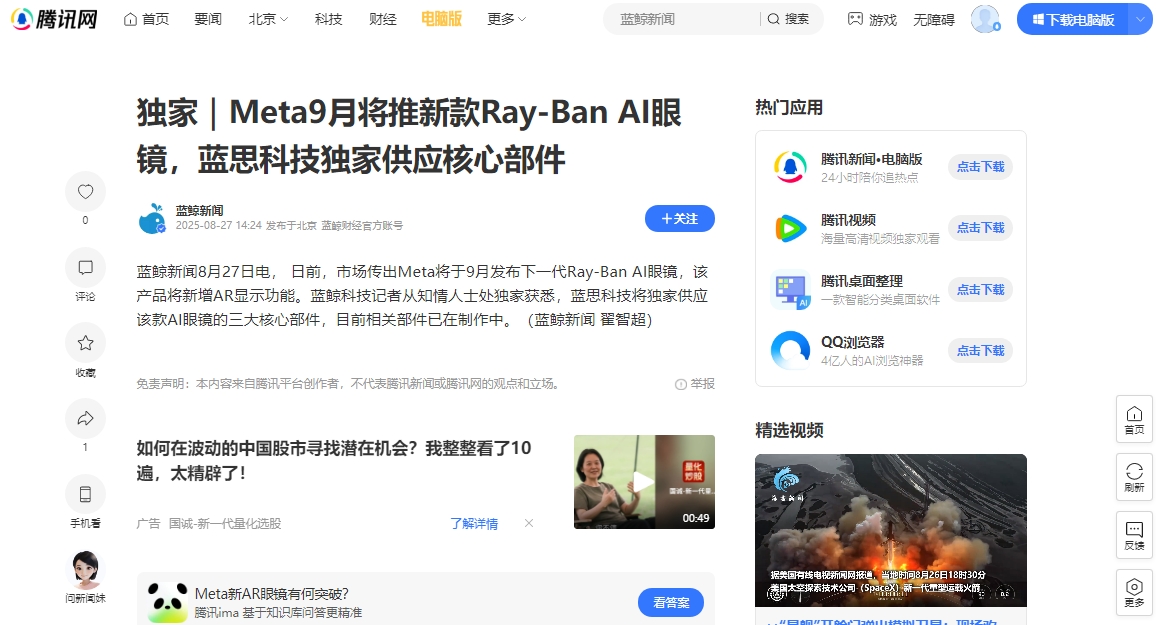The image size is (1156, 625).
Task: Click the floating 首页 home icon
Action: (x=1135, y=419)
